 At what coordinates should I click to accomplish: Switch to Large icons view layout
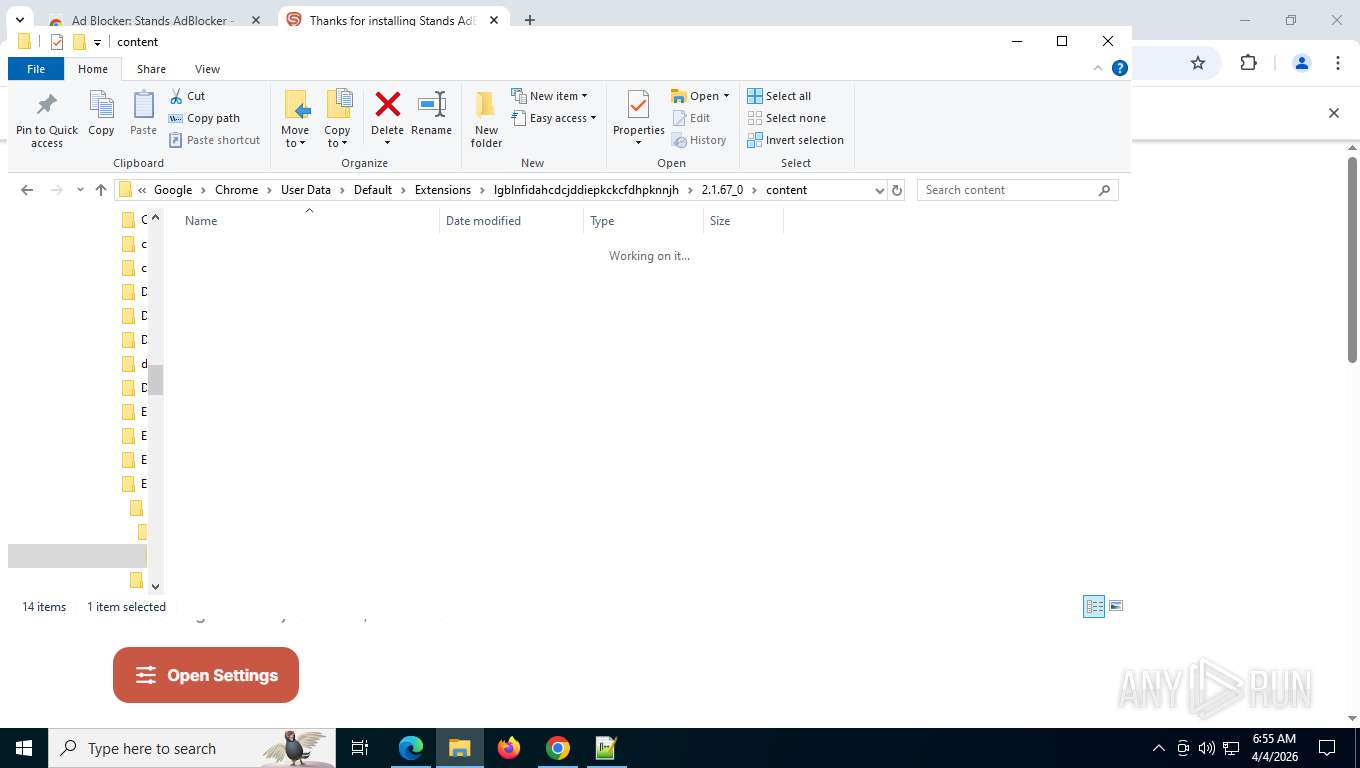pos(1116,606)
